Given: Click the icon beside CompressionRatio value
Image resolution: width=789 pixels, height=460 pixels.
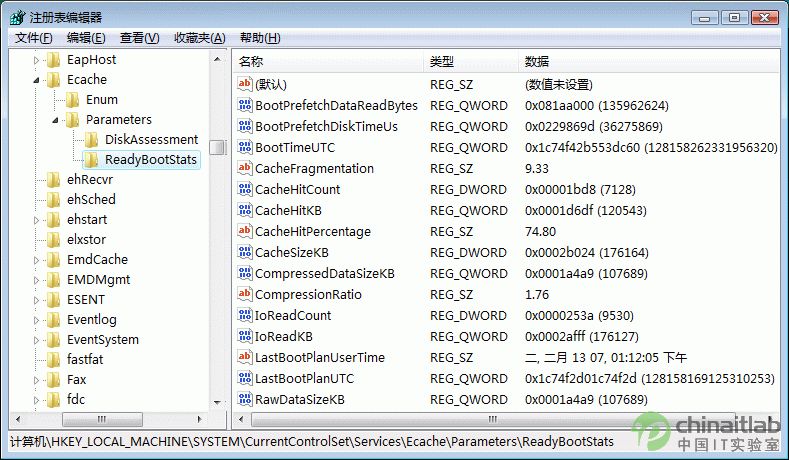Looking at the screenshot, I should (x=245, y=294).
